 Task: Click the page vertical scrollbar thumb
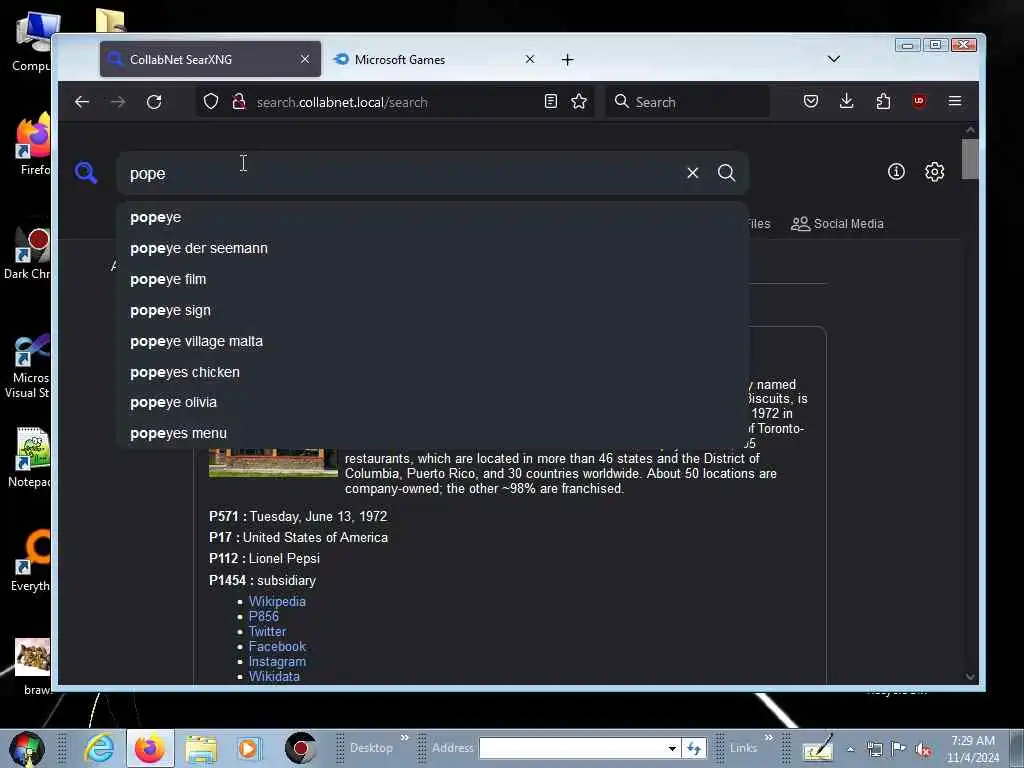[x=970, y=158]
